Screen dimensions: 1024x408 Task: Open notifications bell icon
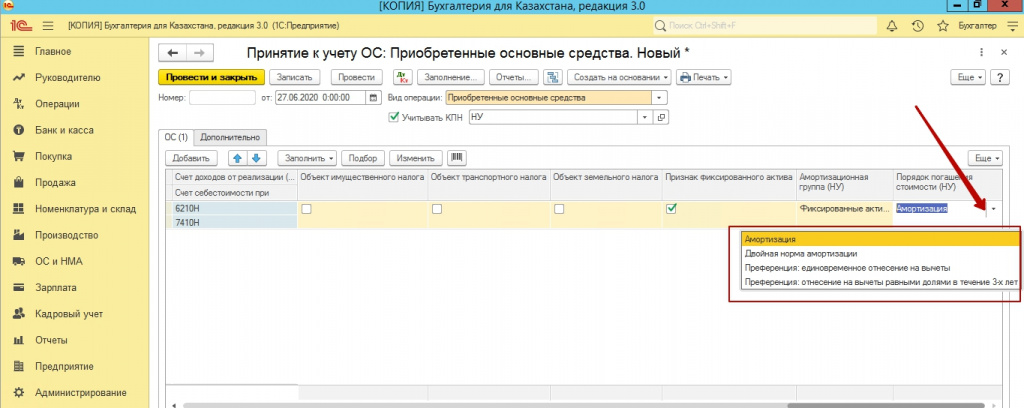point(891,26)
